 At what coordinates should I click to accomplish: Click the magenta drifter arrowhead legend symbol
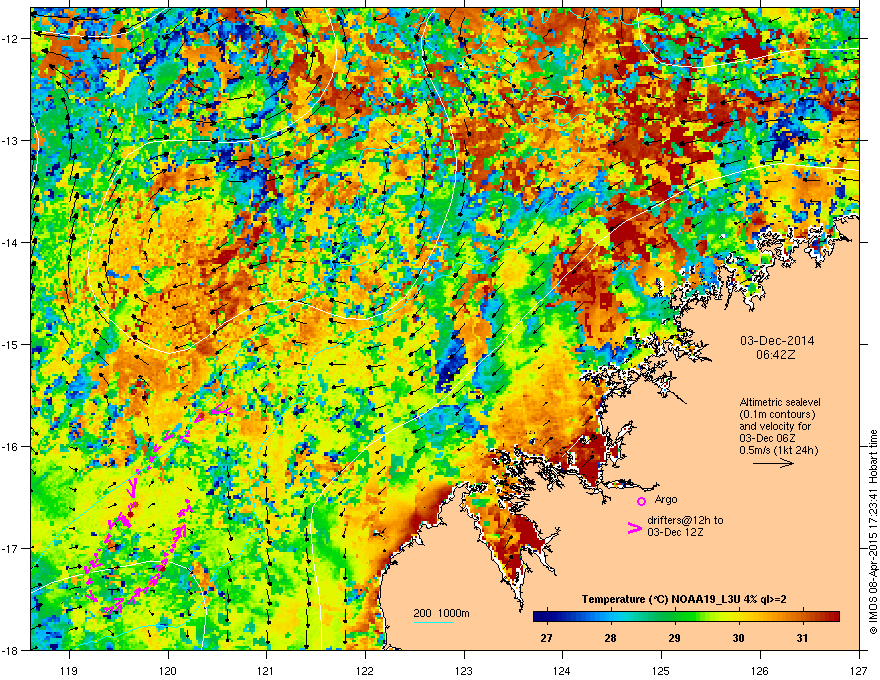click(634, 528)
